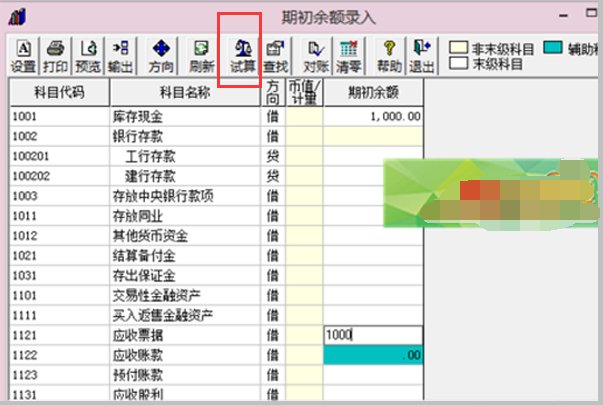Select the 应收账款 row name

pyautogui.click(x=138, y=355)
